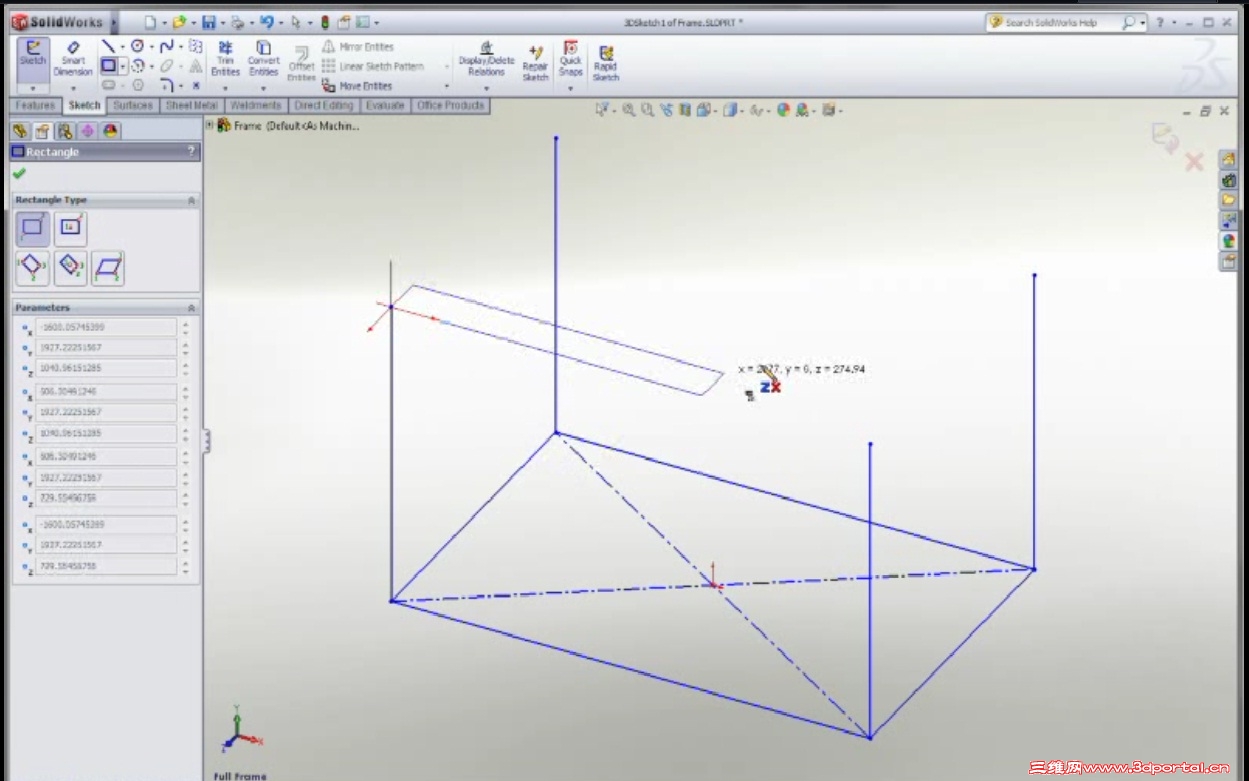Open FeatureManager design tree tab

pyautogui.click(x=20, y=131)
